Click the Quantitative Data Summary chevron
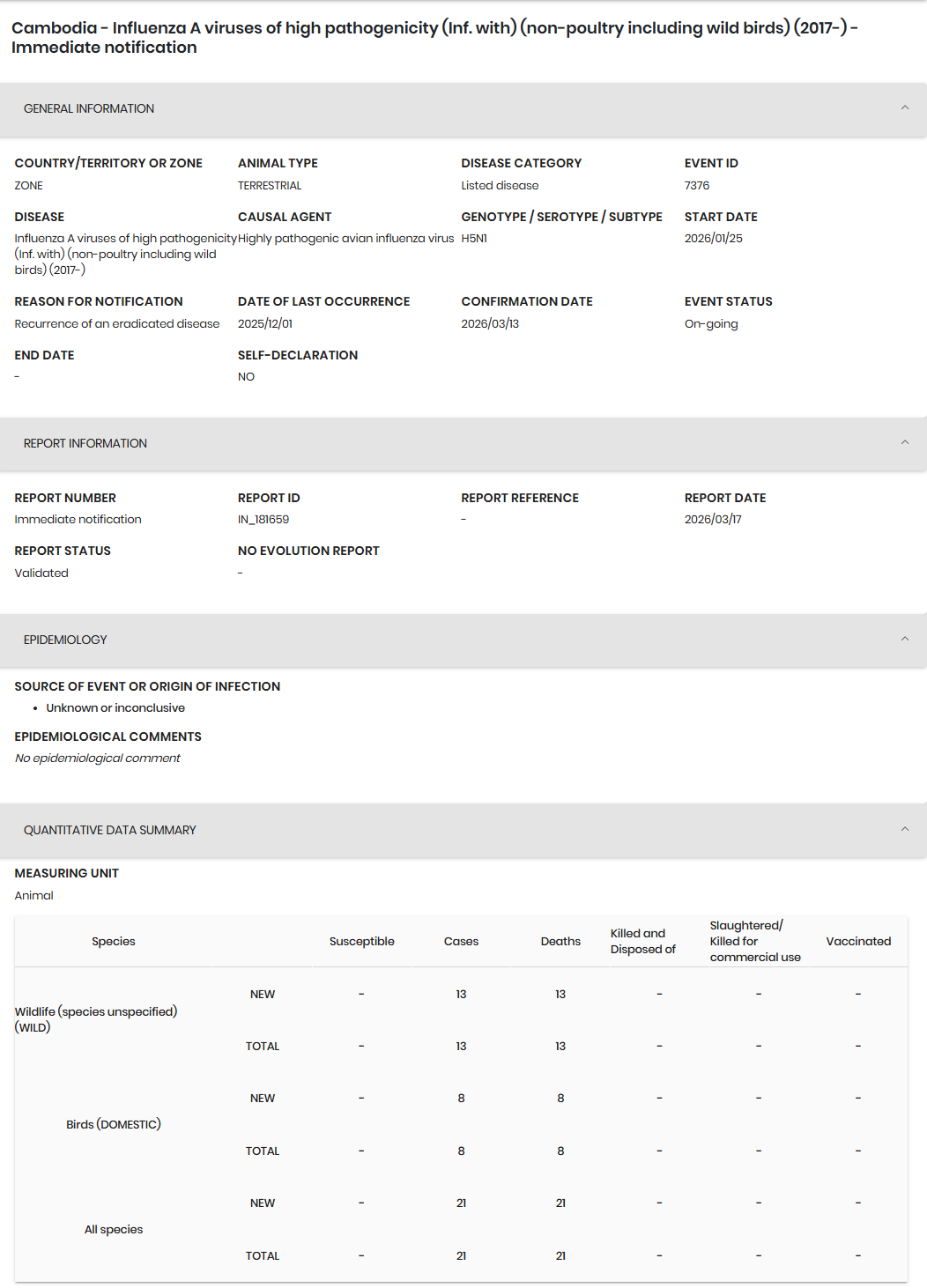The image size is (927, 1288). [x=904, y=830]
